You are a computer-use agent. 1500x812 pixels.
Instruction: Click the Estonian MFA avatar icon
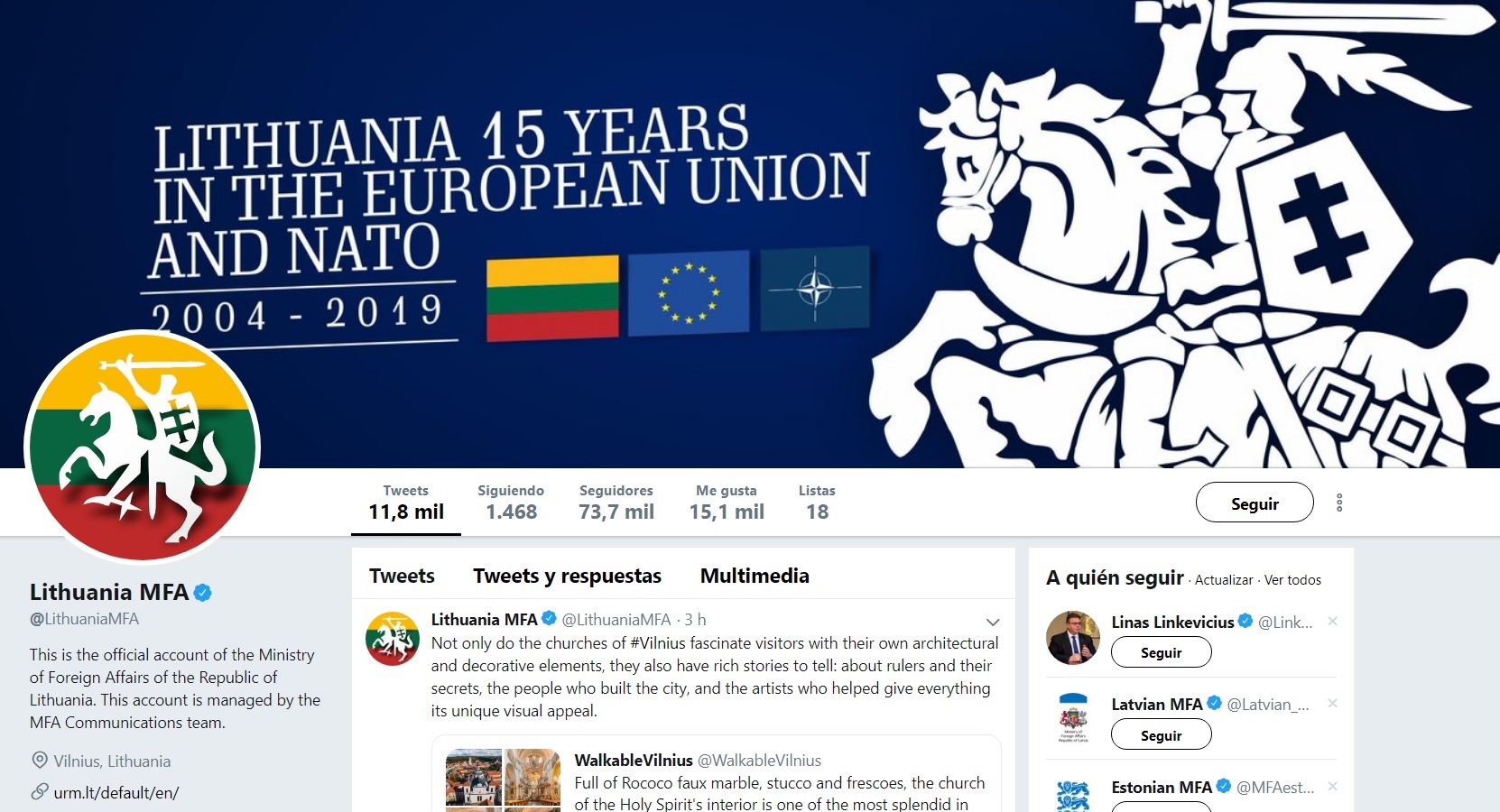pyautogui.click(x=1073, y=795)
